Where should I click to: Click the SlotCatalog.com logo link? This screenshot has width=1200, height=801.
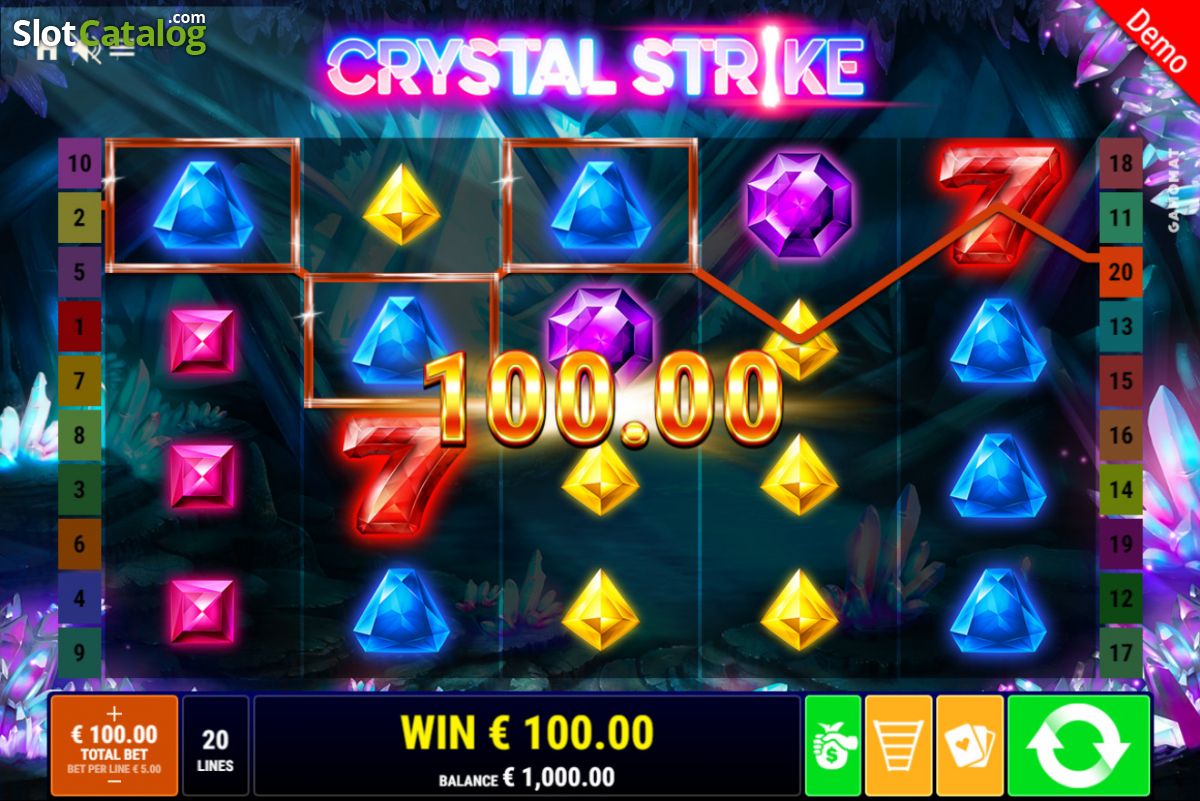tap(110, 33)
